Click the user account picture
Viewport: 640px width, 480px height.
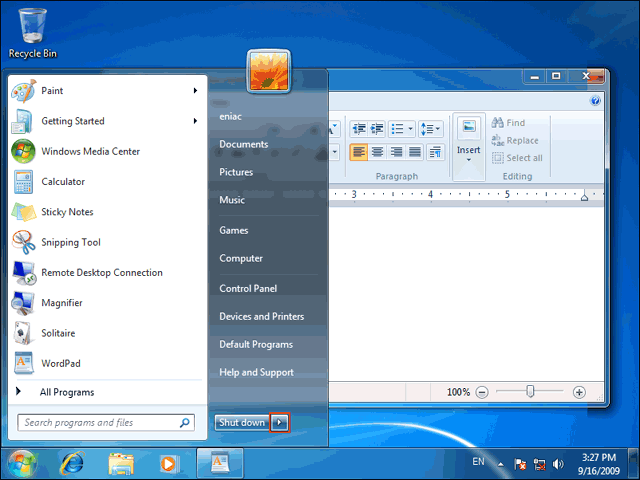[x=269, y=71]
